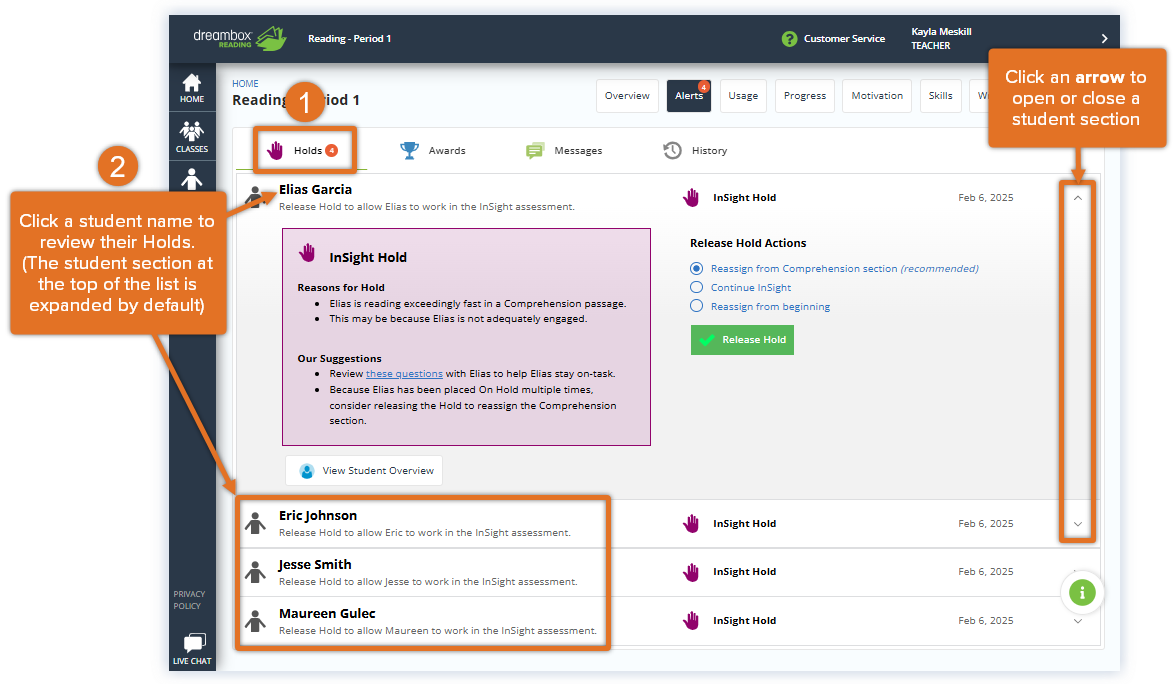Click the HOME breadcrumb link
Viewport: 1175px width, 684px height.
point(245,84)
